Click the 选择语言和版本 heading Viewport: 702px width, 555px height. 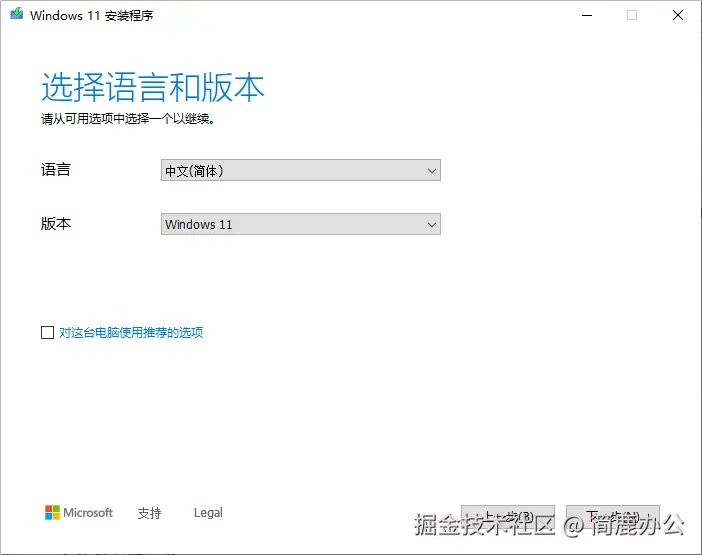pyautogui.click(x=153, y=87)
